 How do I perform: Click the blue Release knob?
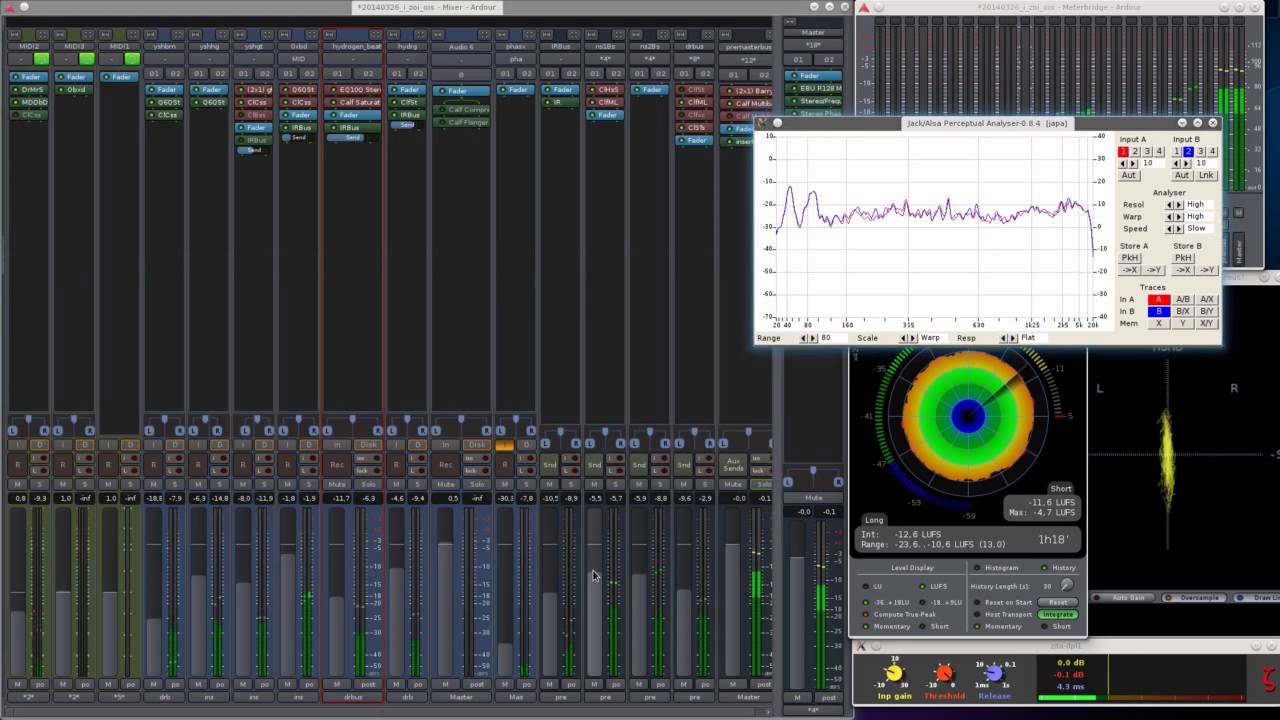coord(994,673)
